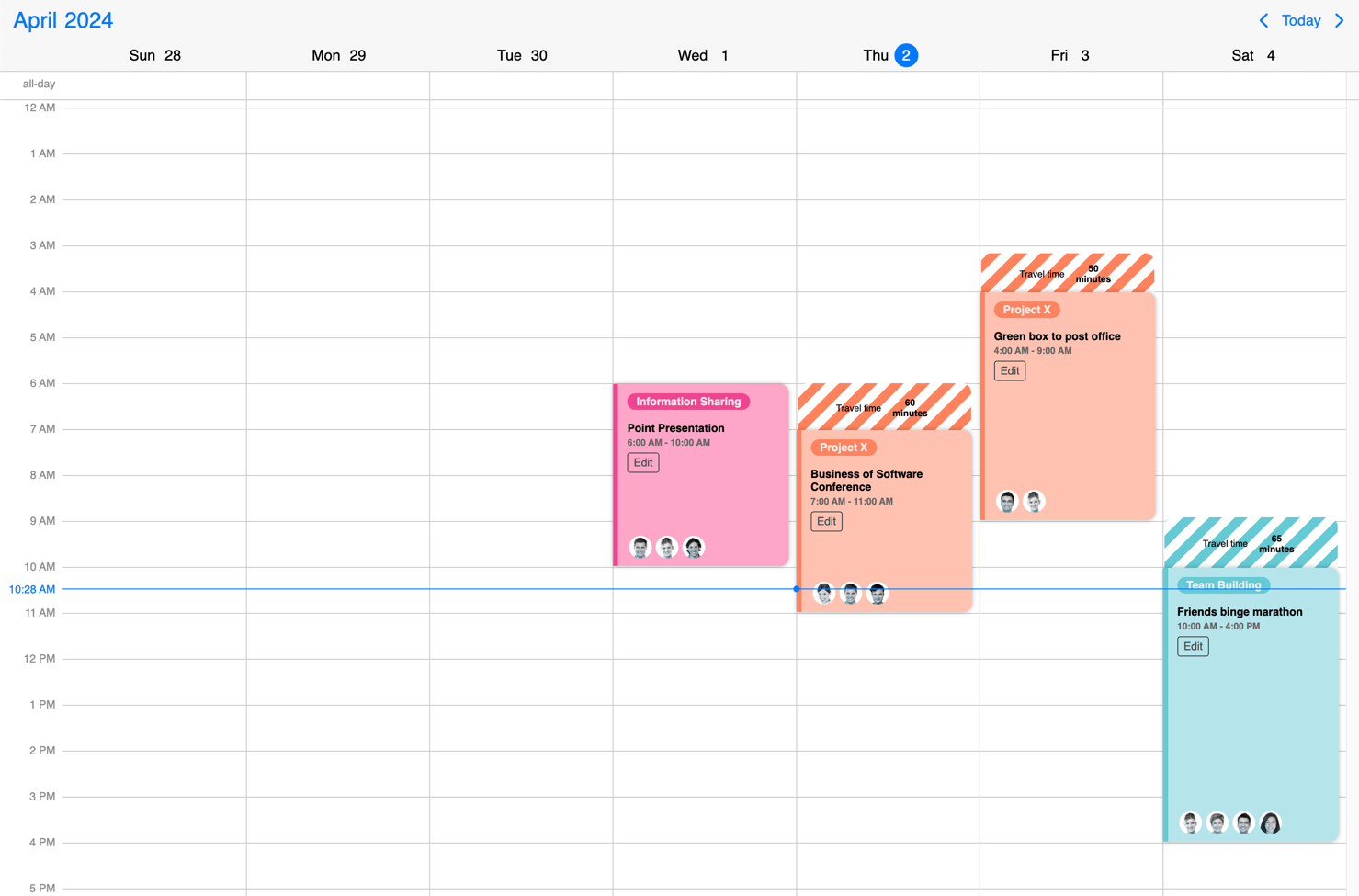1359x896 pixels.
Task: Go to the next week using right chevron
Action: coord(1340,20)
